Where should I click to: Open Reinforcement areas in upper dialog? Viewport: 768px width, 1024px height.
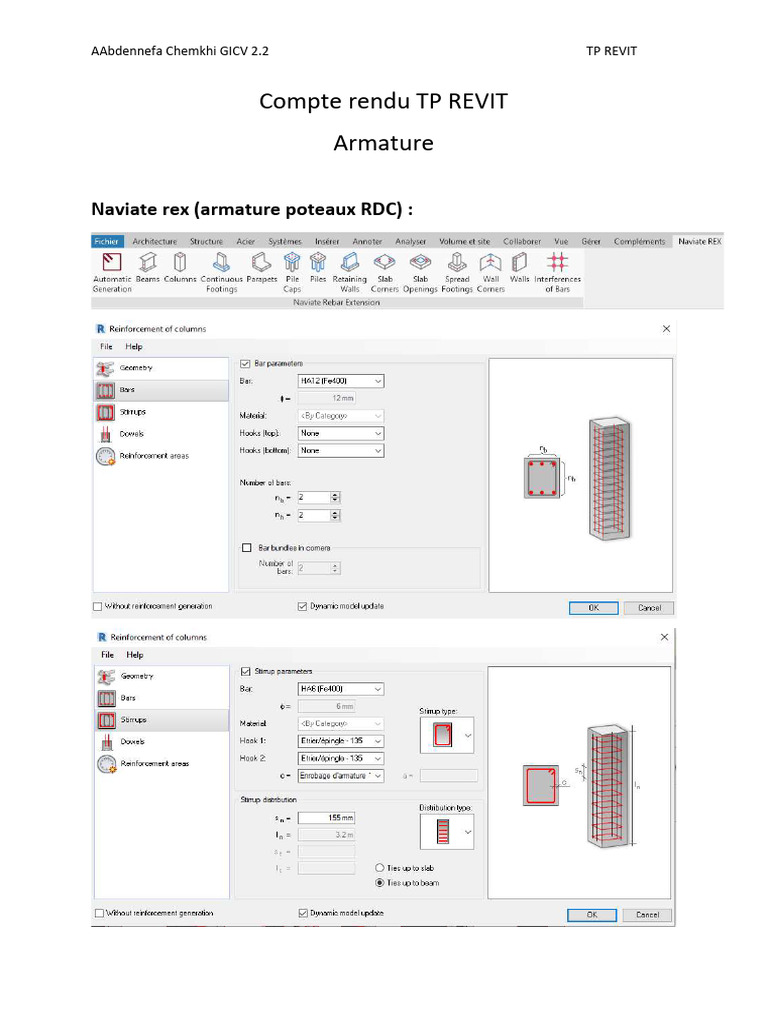[x=161, y=456]
